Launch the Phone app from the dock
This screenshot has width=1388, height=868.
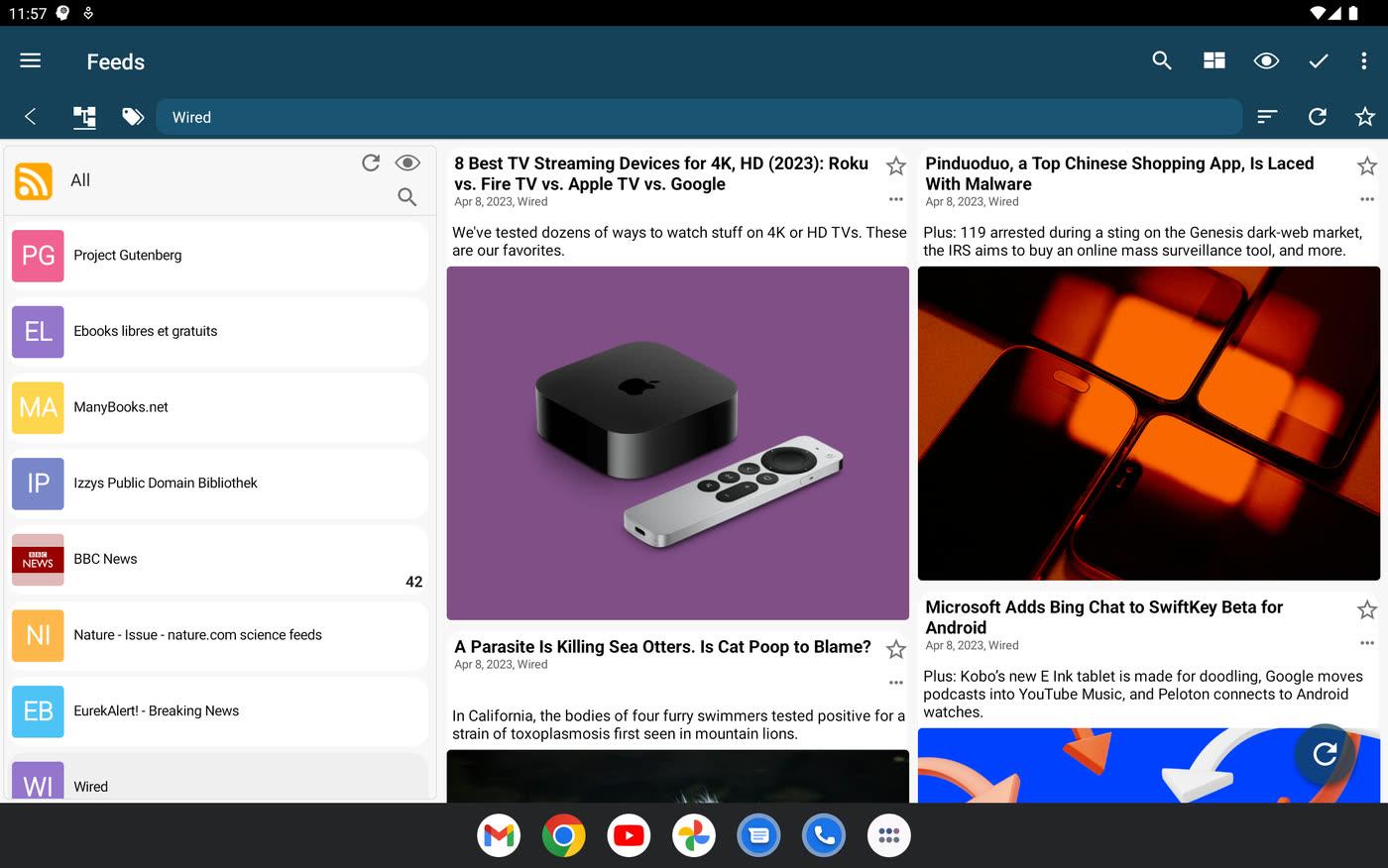pos(824,836)
